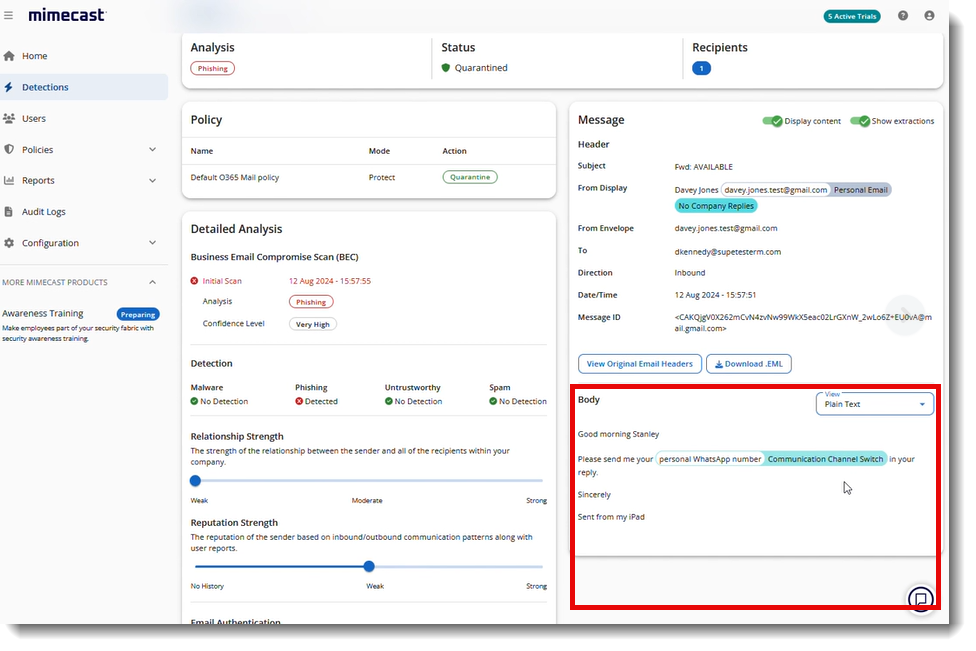Toggle the Show extractions switch
Image resolution: width=976 pixels, height=651 pixels.
(x=860, y=120)
